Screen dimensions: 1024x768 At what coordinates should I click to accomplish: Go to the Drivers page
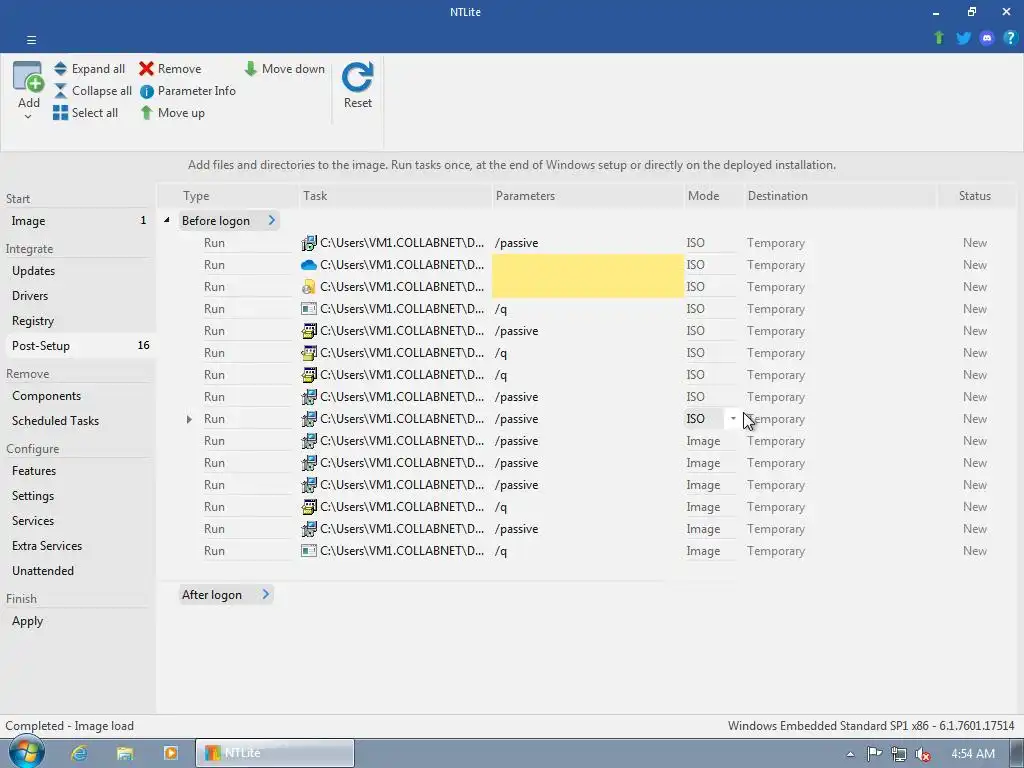[x=78, y=296]
